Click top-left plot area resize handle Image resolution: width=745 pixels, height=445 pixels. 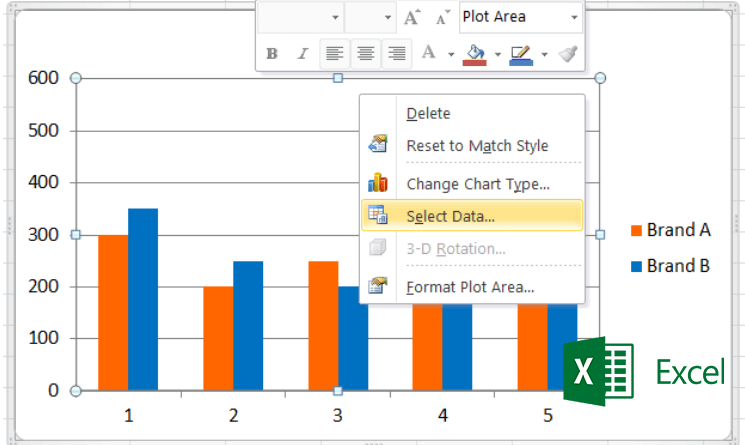[76, 78]
